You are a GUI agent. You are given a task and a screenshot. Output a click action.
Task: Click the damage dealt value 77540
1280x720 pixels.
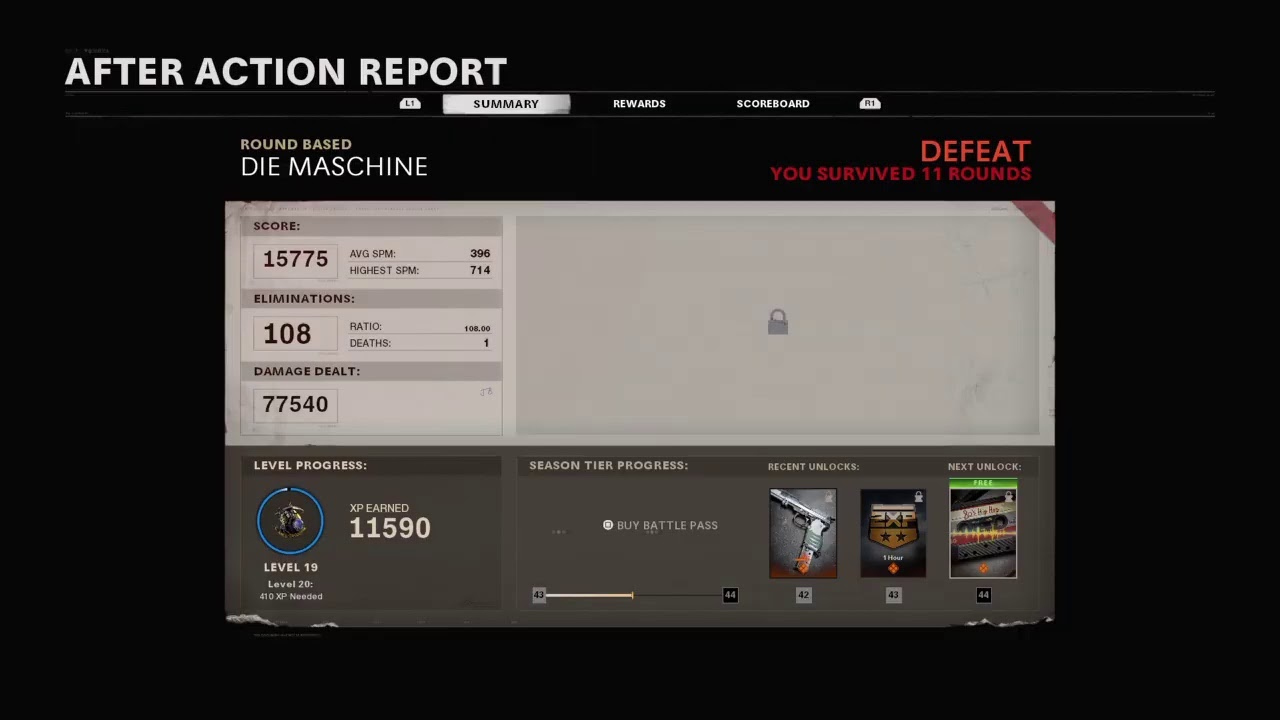(295, 404)
